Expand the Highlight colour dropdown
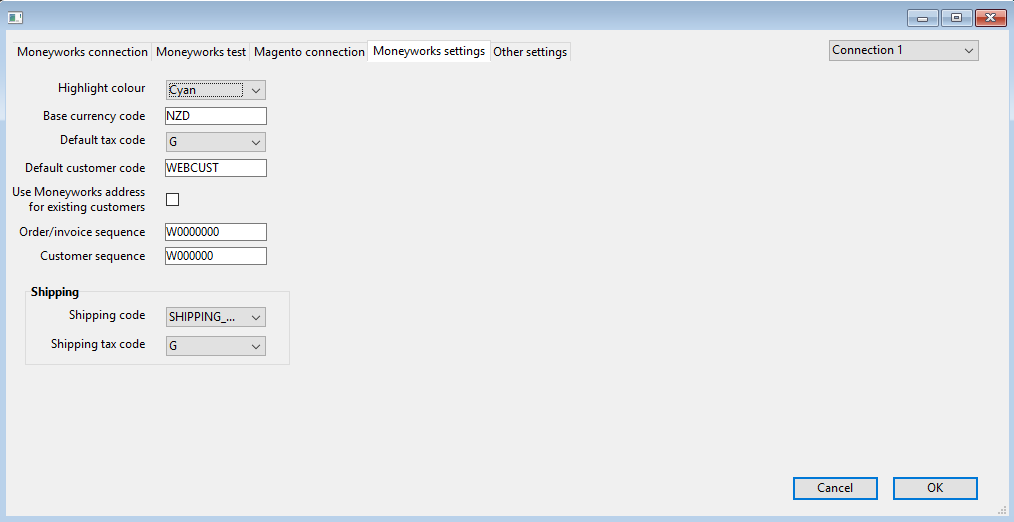This screenshot has width=1014, height=522. tap(215, 90)
